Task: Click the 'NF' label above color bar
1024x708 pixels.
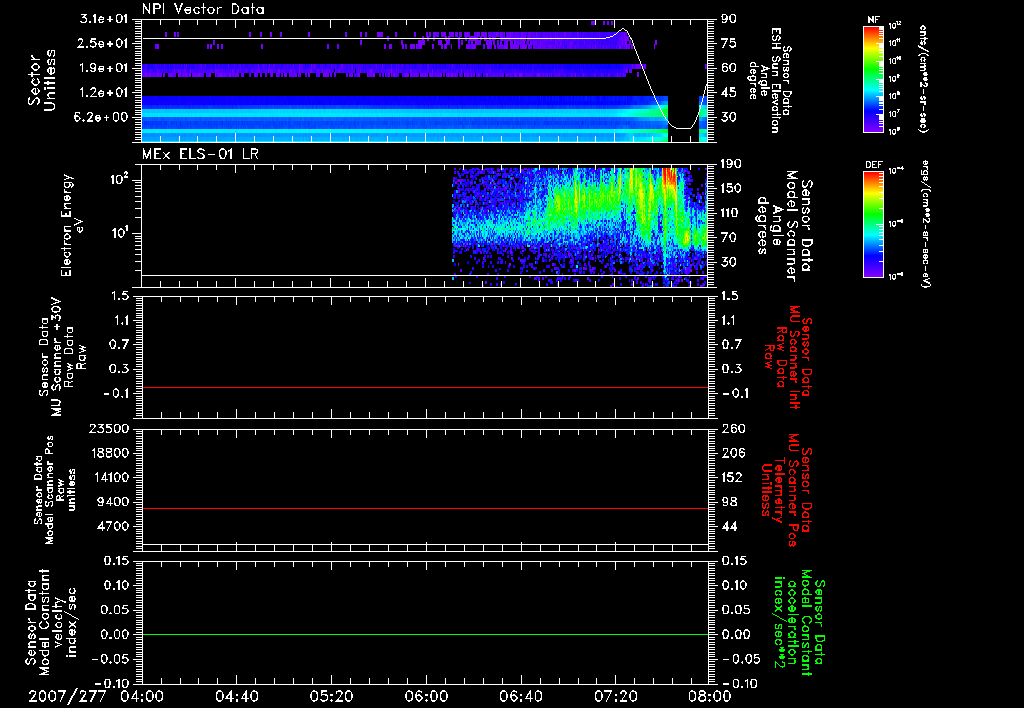Action: coord(873,20)
